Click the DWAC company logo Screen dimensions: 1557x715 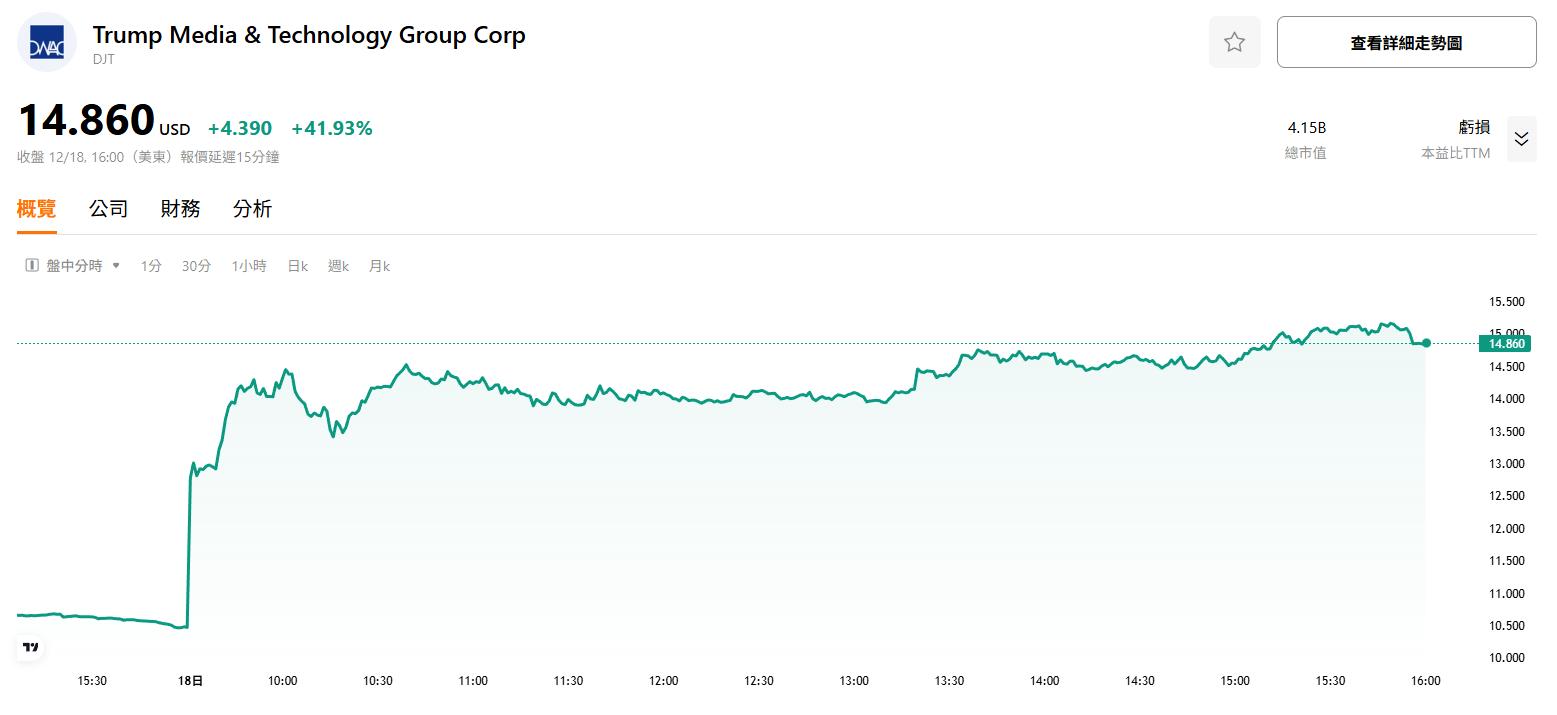pos(47,43)
